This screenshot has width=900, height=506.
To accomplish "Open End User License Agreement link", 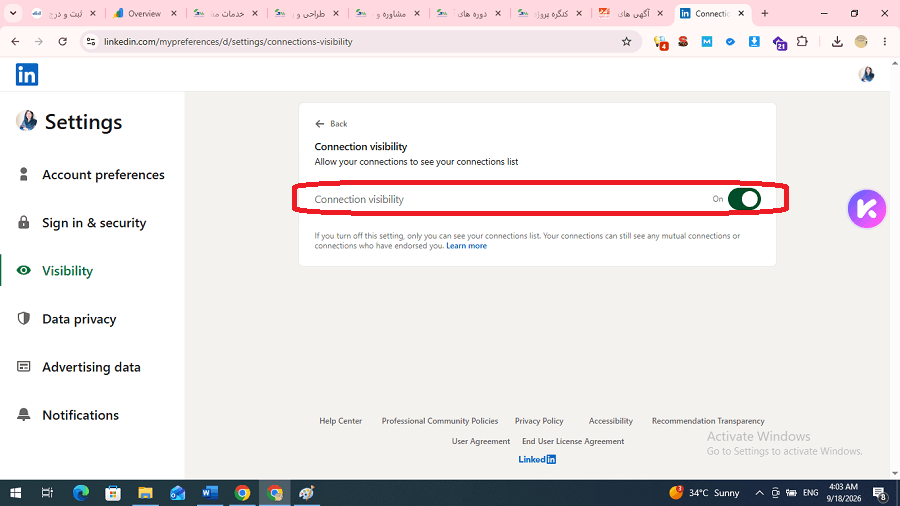I will [573, 441].
